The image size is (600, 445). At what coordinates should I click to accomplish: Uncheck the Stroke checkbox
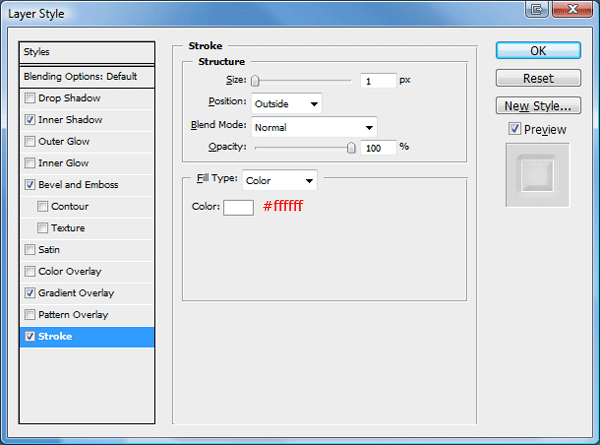(29, 336)
